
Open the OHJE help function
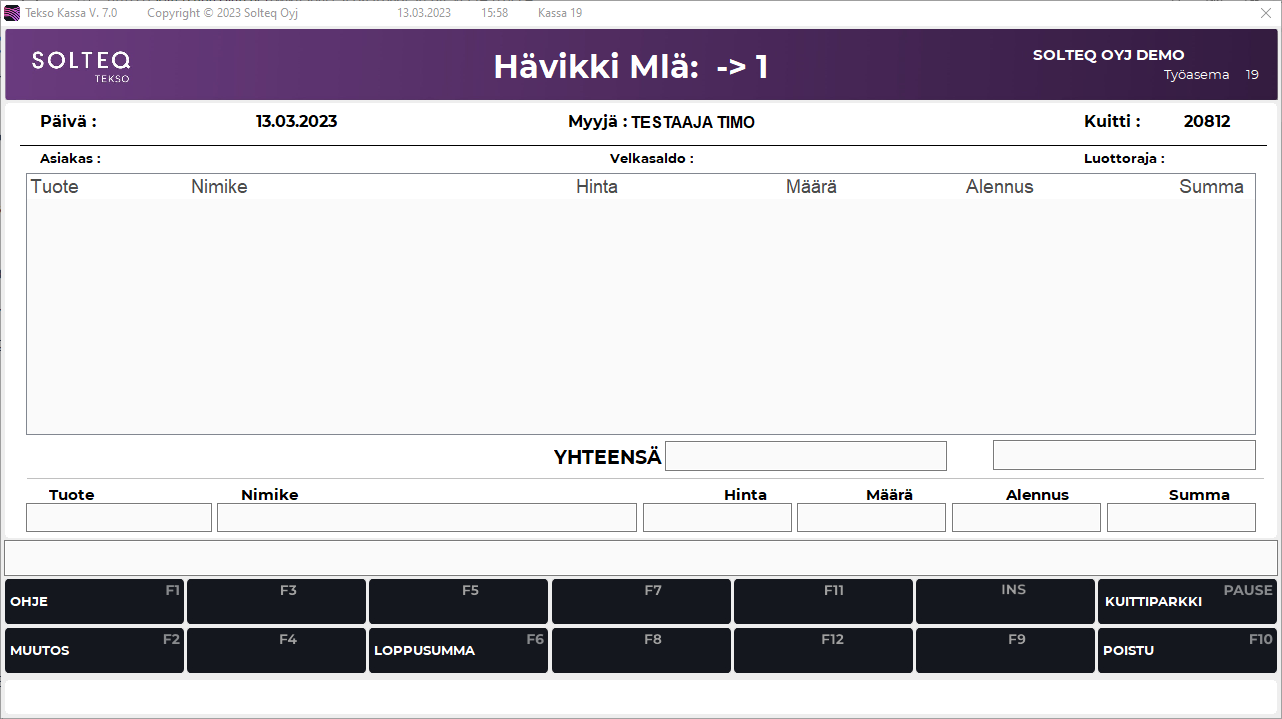point(94,601)
